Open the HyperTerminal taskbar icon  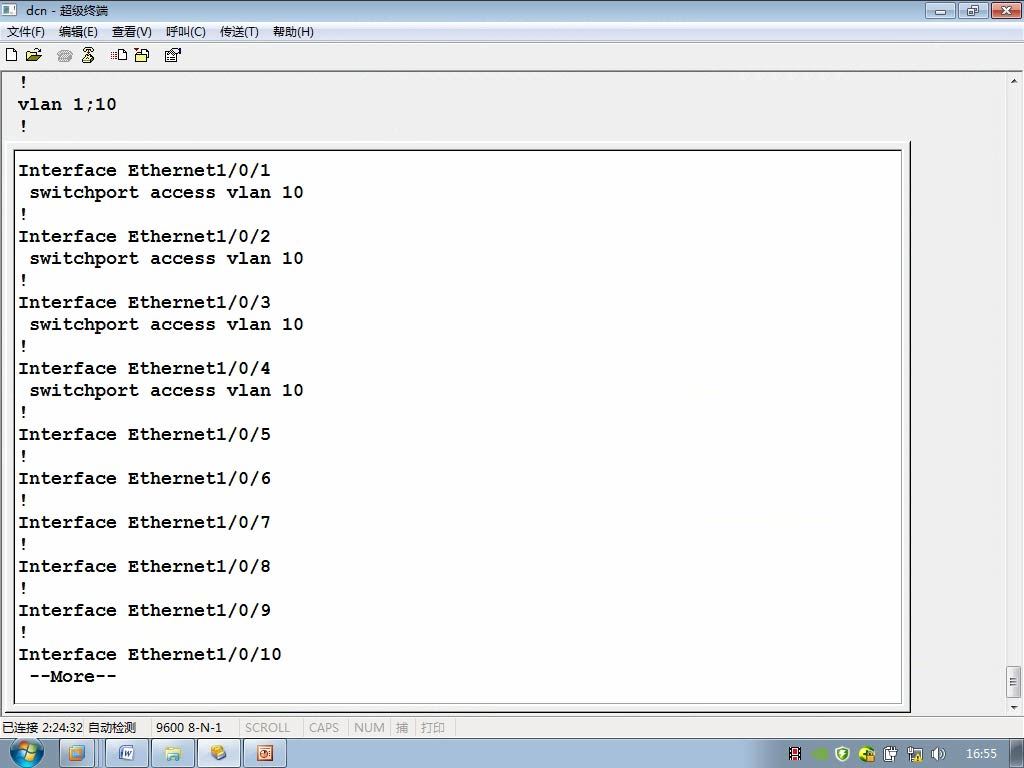pos(218,753)
